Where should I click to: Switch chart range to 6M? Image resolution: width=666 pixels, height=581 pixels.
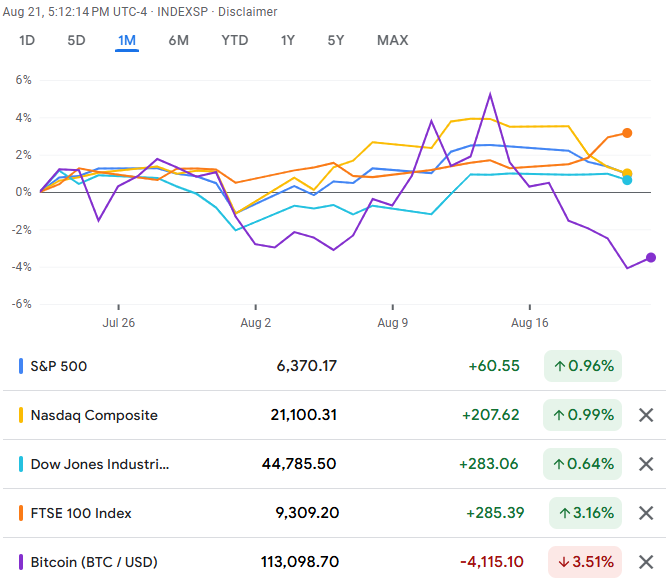tap(178, 40)
